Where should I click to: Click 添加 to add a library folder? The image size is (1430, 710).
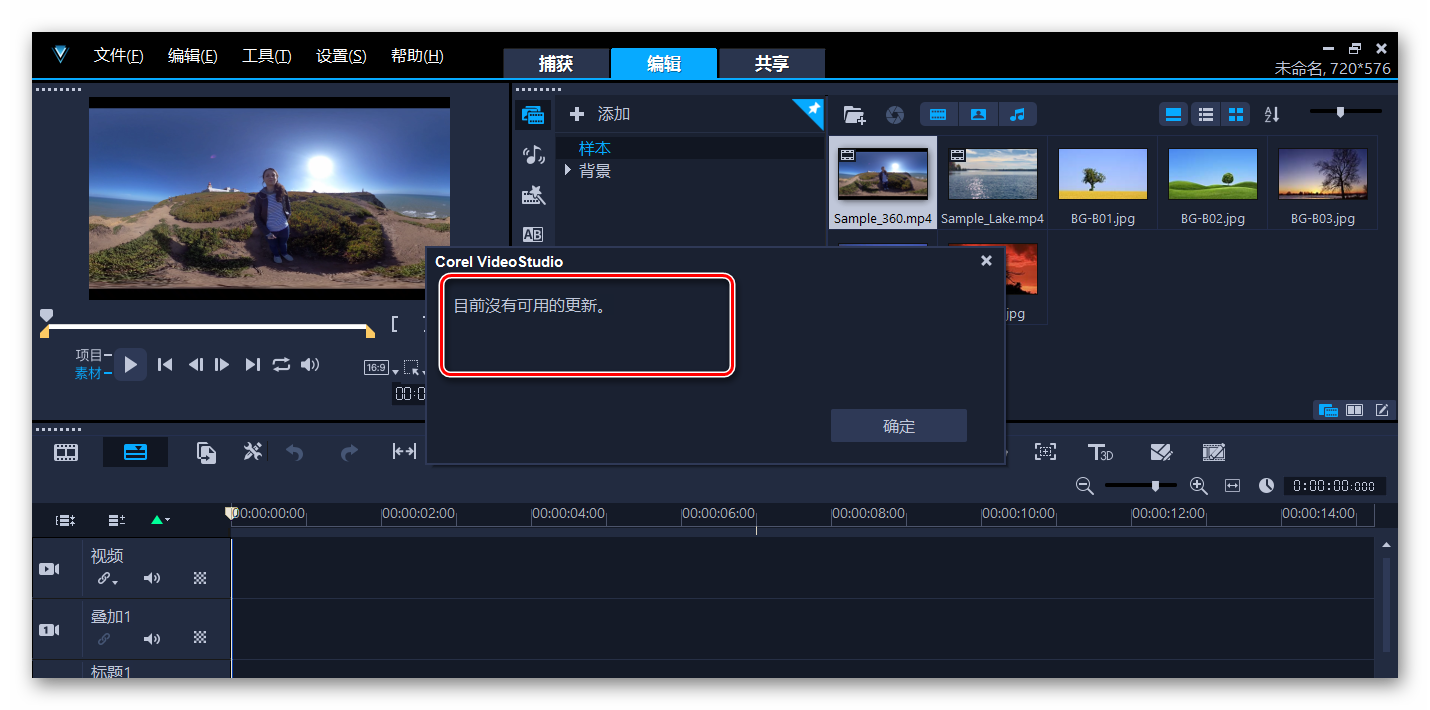600,114
